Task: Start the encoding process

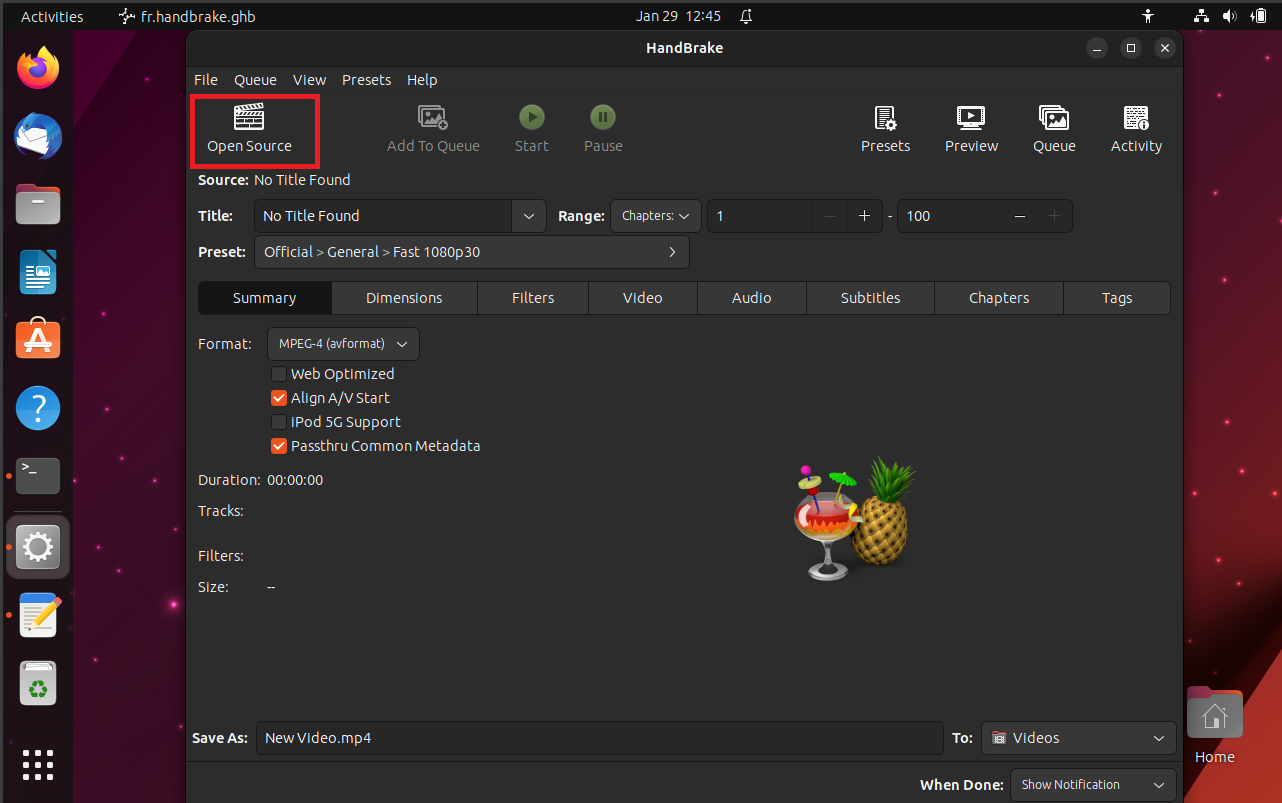Action: pyautogui.click(x=531, y=128)
